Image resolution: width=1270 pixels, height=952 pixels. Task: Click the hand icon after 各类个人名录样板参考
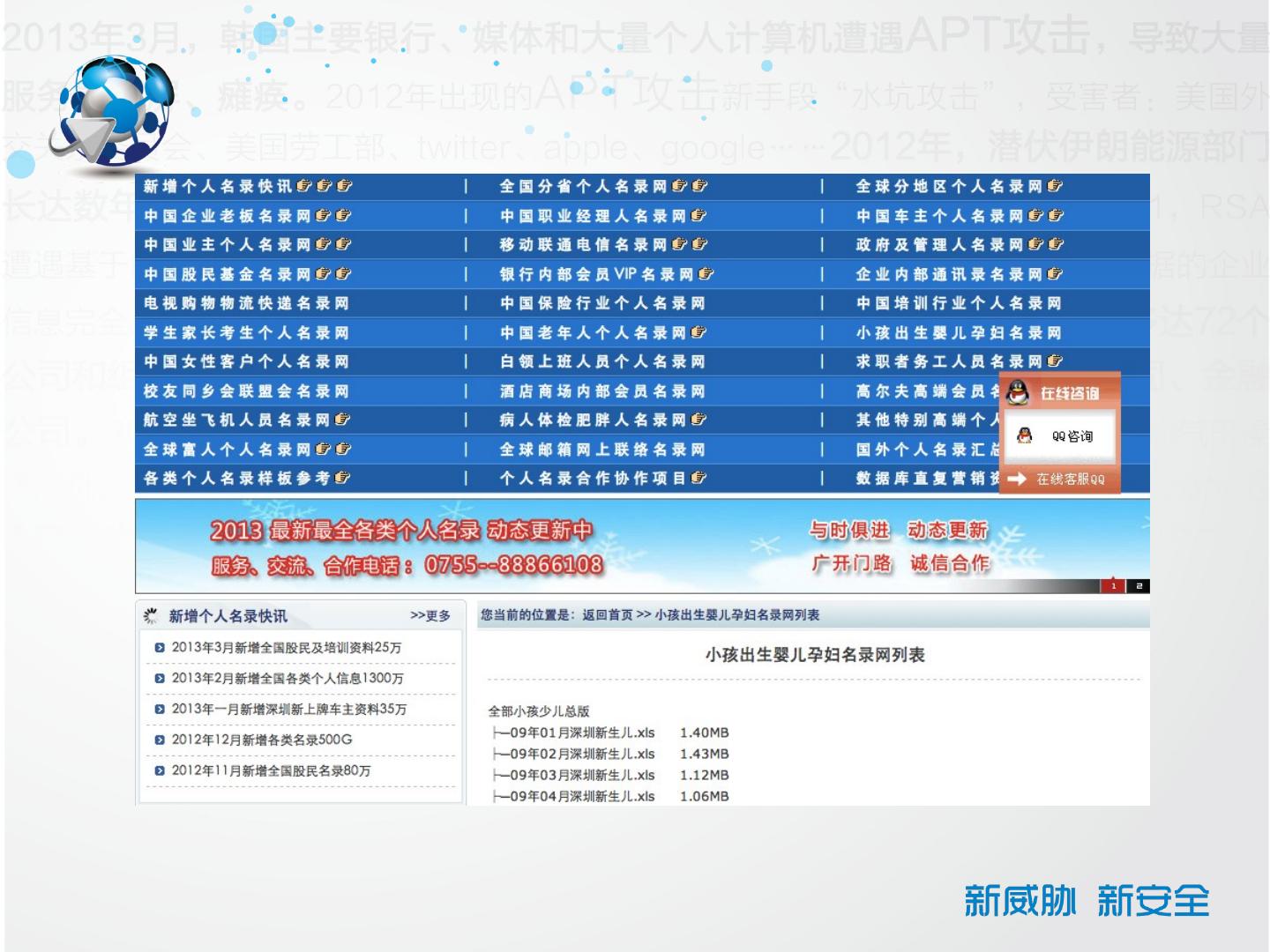point(342,478)
